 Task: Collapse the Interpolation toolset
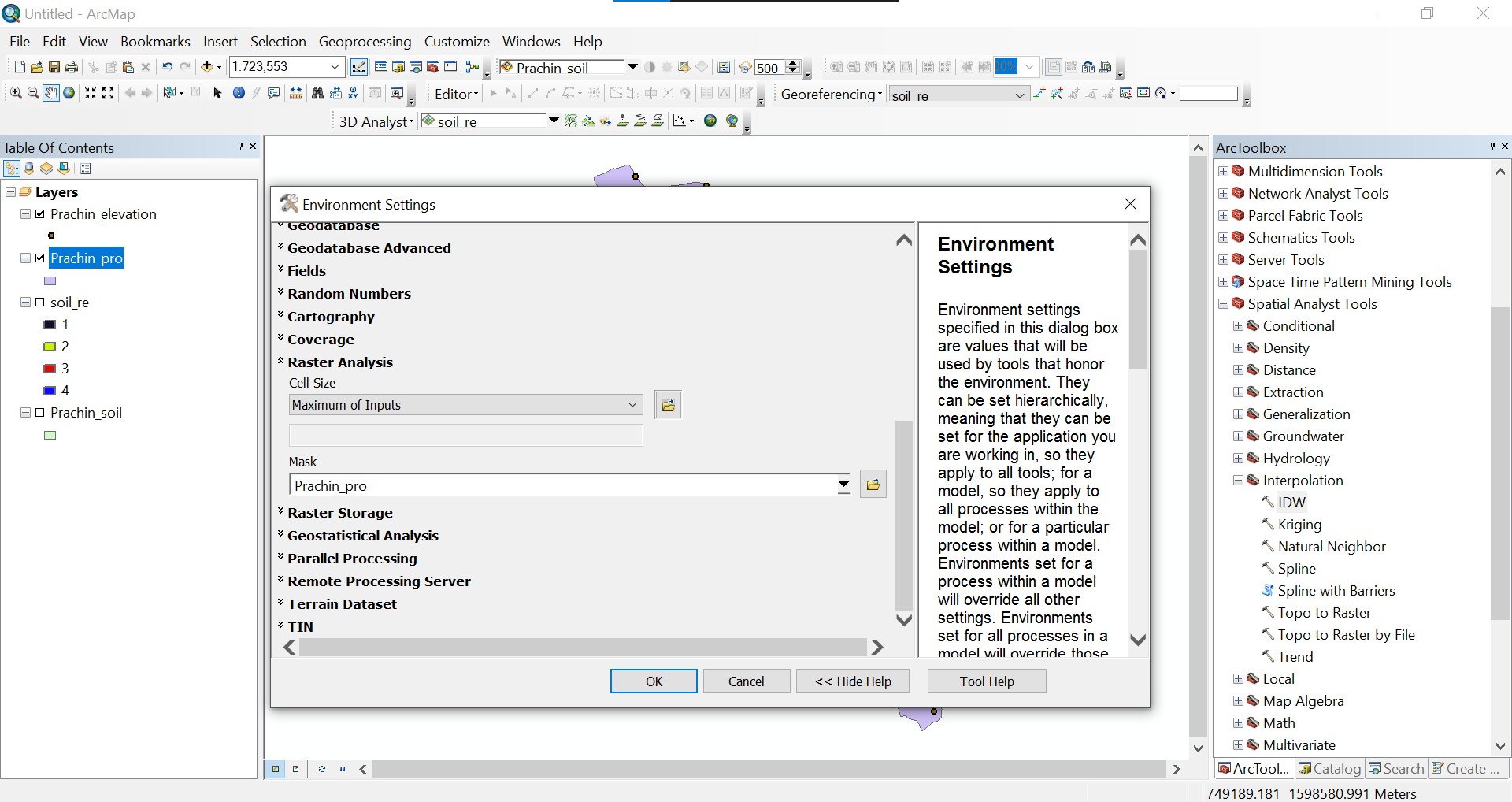[x=1238, y=480]
